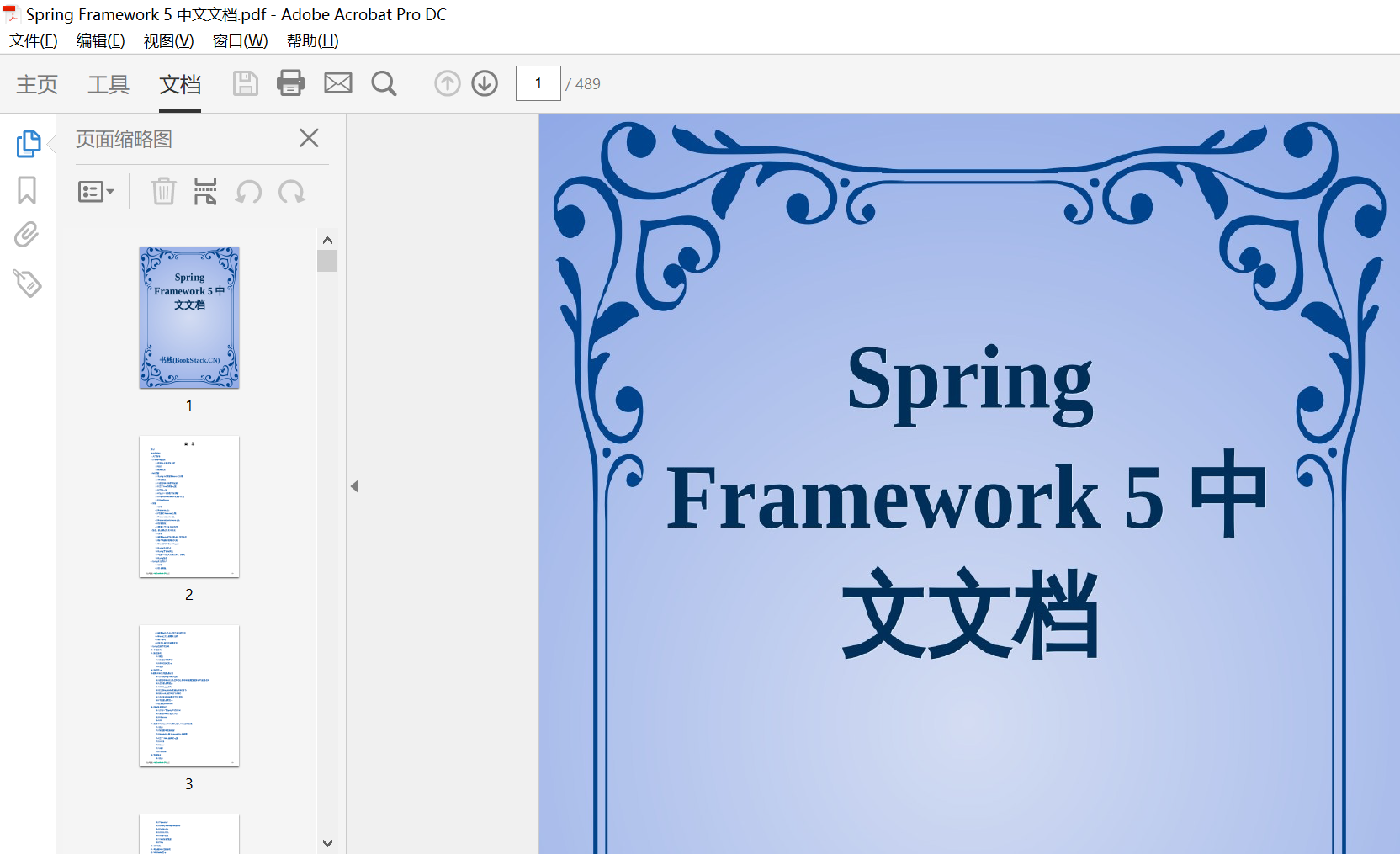
Task: Go to previous page arrow
Action: point(448,83)
